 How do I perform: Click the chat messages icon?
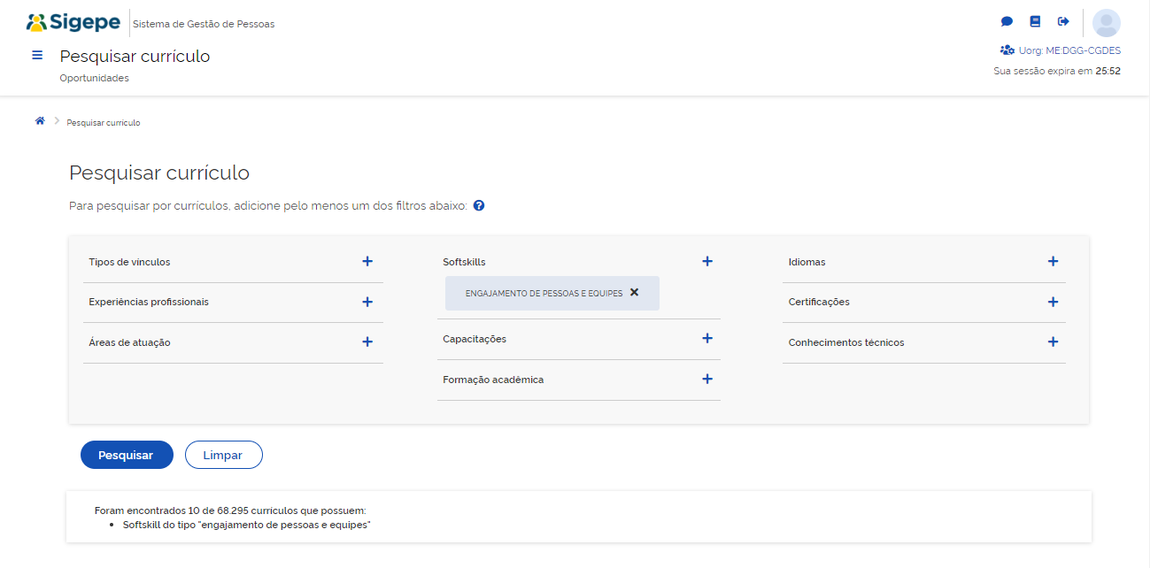click(x=1007, y=22)
